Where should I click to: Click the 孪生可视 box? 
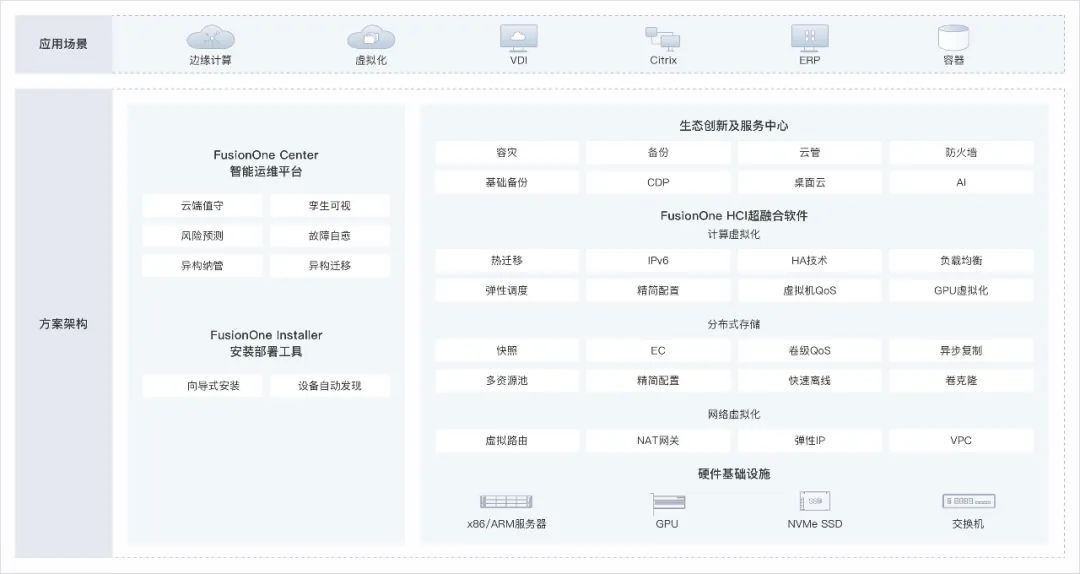pyautogui.click(x=329, y=205)
